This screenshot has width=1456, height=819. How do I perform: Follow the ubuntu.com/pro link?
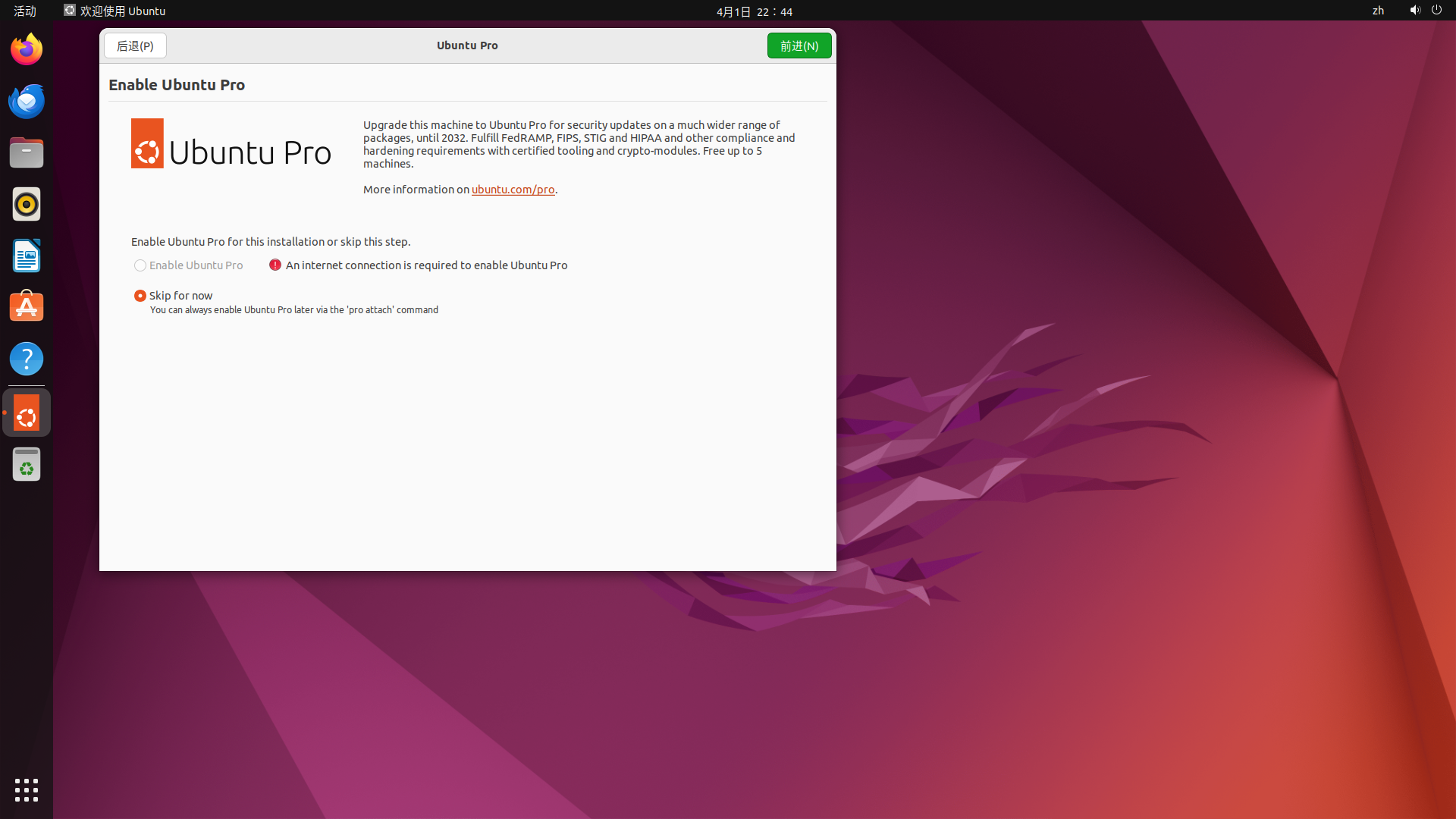[x=513, y=190]
